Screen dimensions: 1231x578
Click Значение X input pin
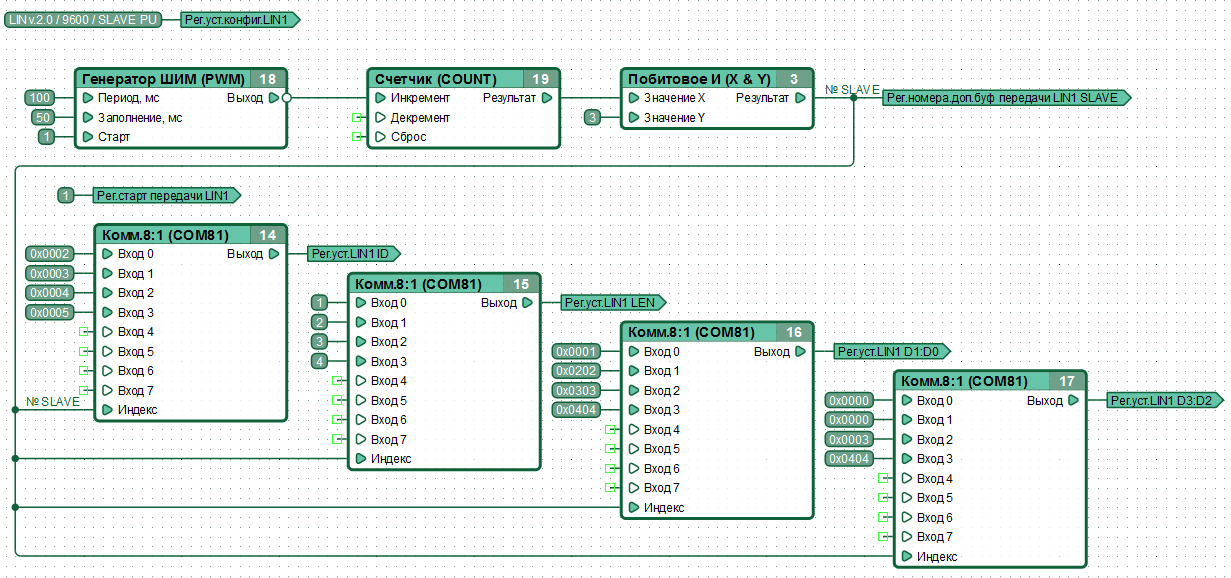tap(633, 98)
